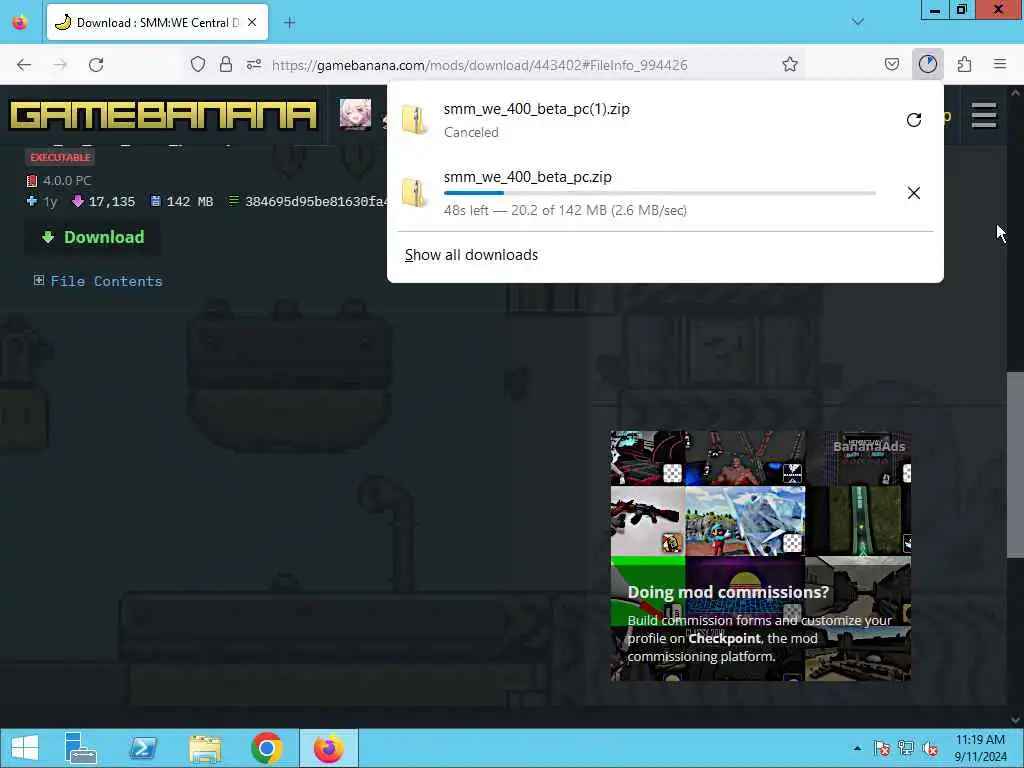Viewport: 1024px width, 768px height.
Task: Click Show all downloads
Action: [x=472, y=255]
